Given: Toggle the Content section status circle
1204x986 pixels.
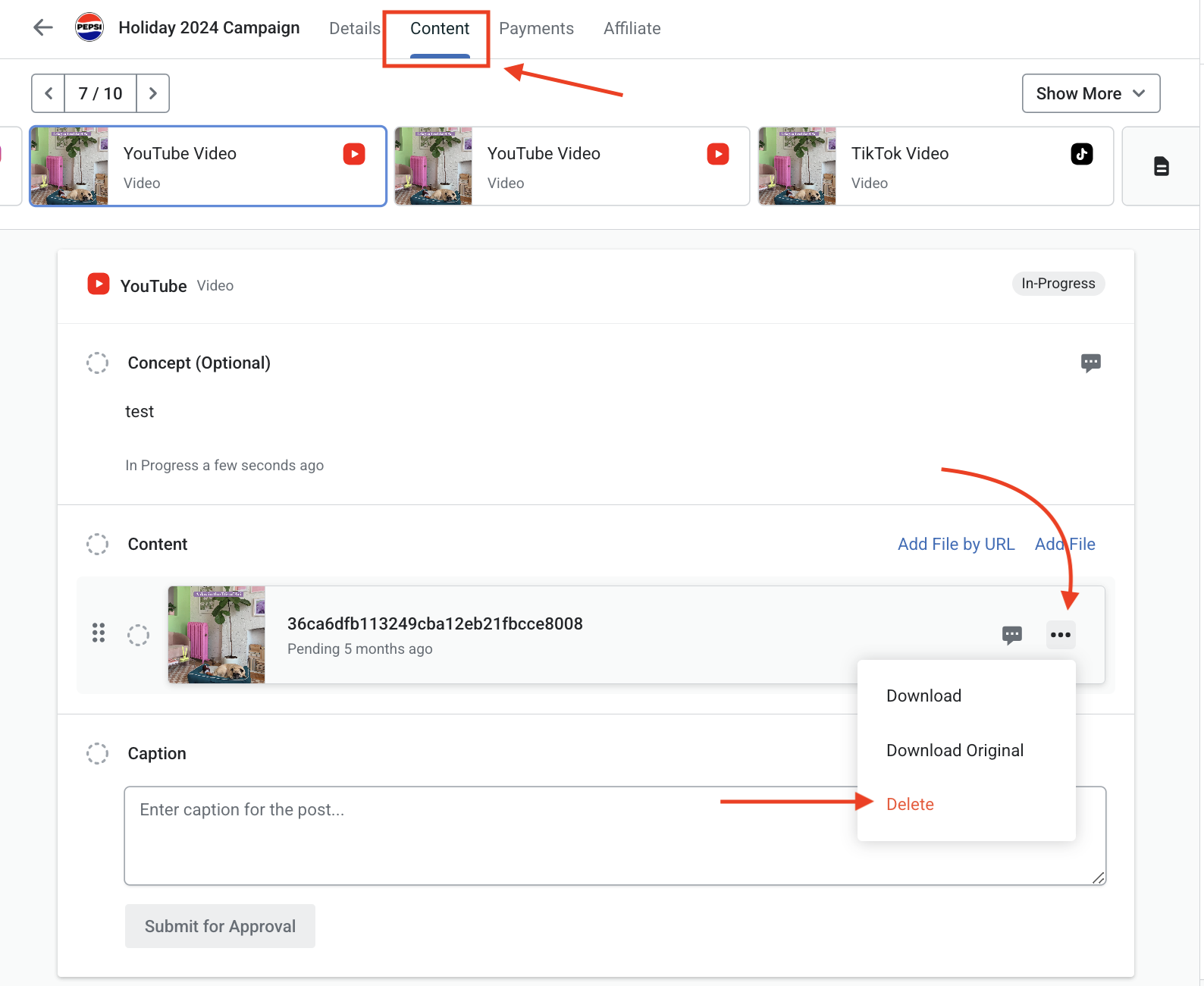Looking at the screenshot, I should tap(97, 544).
